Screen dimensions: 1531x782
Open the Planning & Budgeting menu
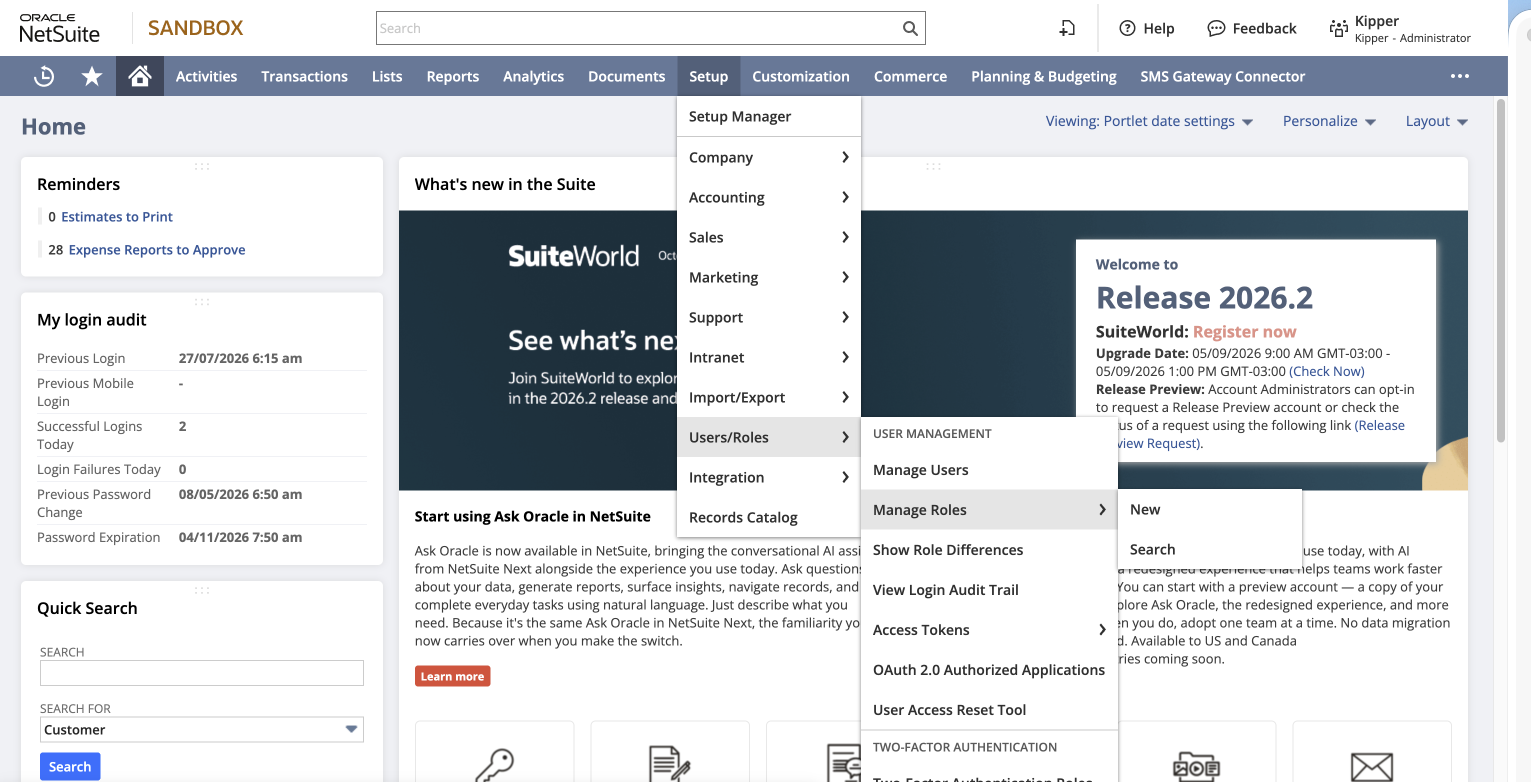(x=1043, y=76)
